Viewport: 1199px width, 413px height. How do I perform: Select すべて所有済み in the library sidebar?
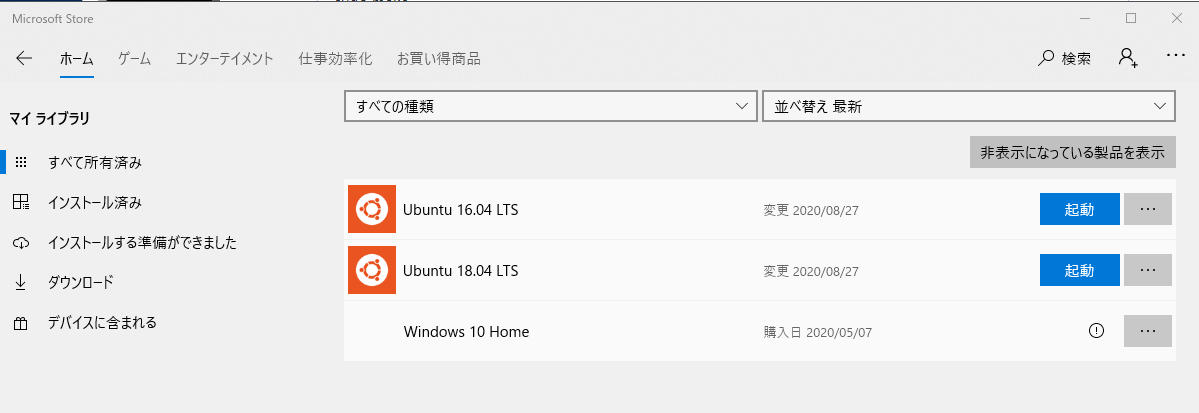(95, 162)
